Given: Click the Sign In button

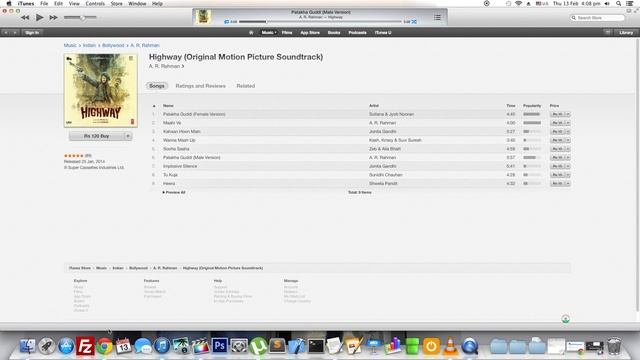Looking at the screenshot, I should (x=32, y=32).
